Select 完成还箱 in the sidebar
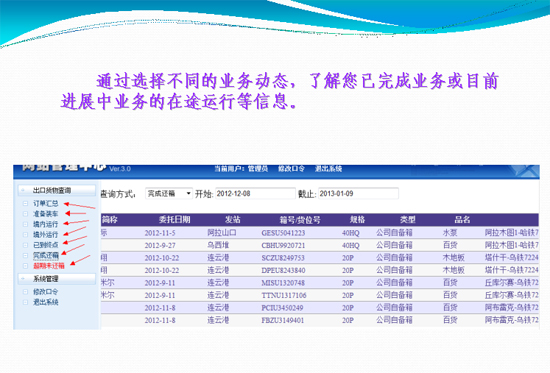This screenshot has width=550, height=373. (x=46, y=255)
